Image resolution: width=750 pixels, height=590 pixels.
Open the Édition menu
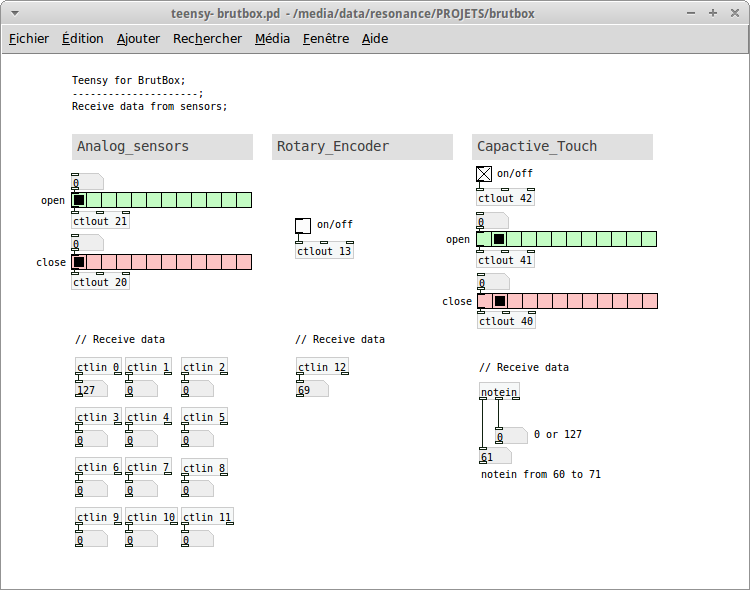tap(83, 39)
